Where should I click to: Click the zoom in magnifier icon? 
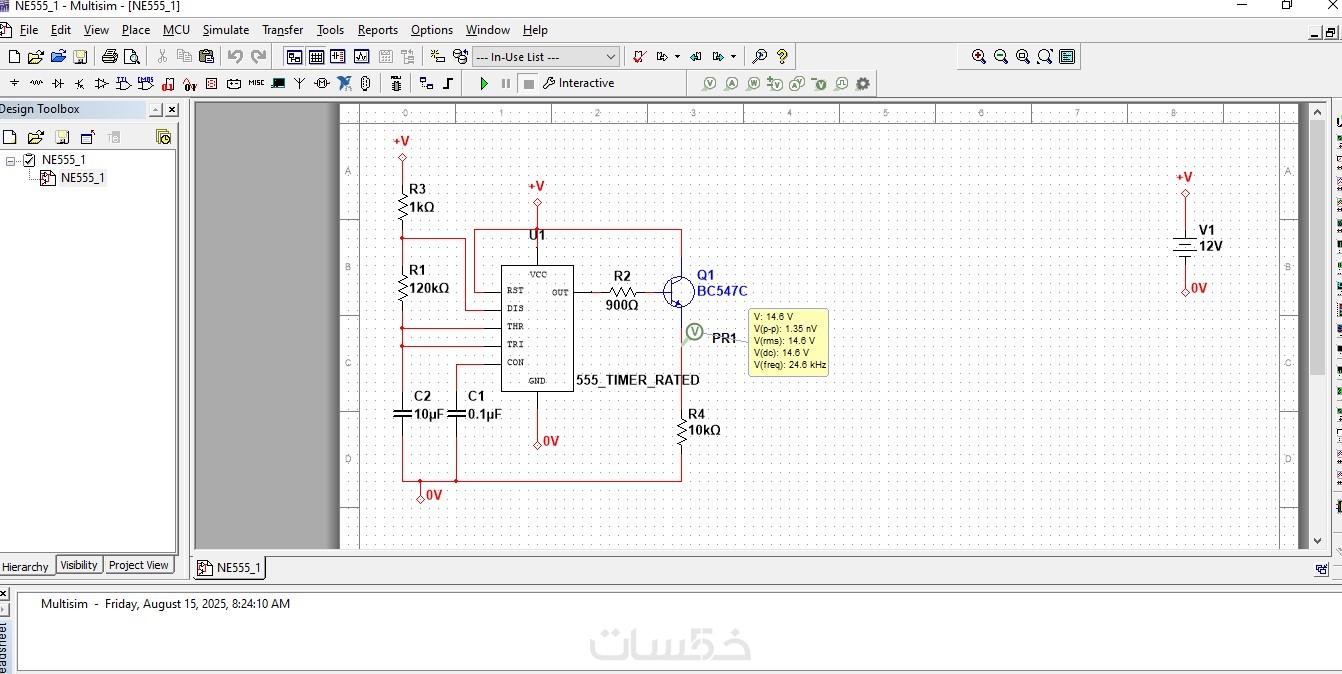point(979,57)
